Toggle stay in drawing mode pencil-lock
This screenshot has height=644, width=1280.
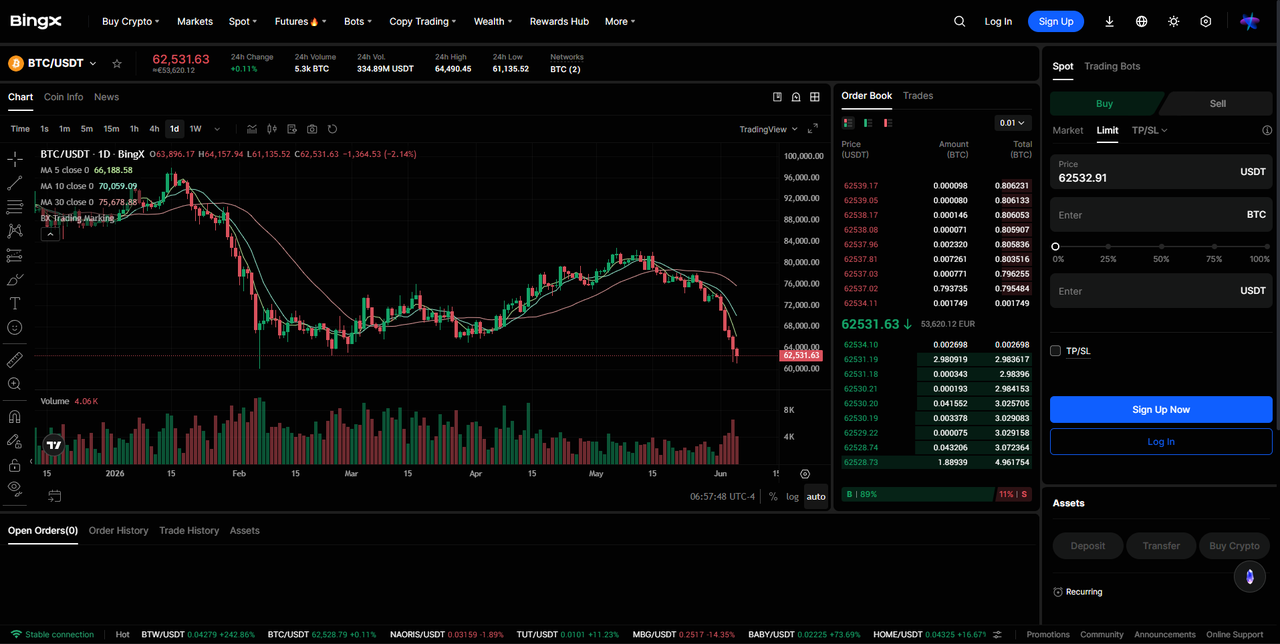pyautogui.click(x=15, y=440)
